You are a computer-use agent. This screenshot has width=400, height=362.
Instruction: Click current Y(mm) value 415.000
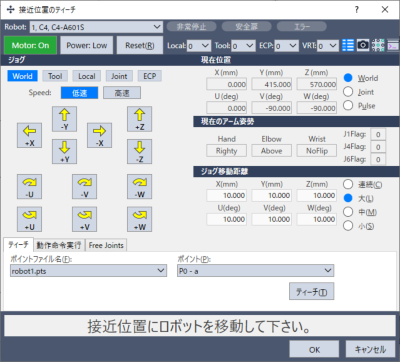272,84
